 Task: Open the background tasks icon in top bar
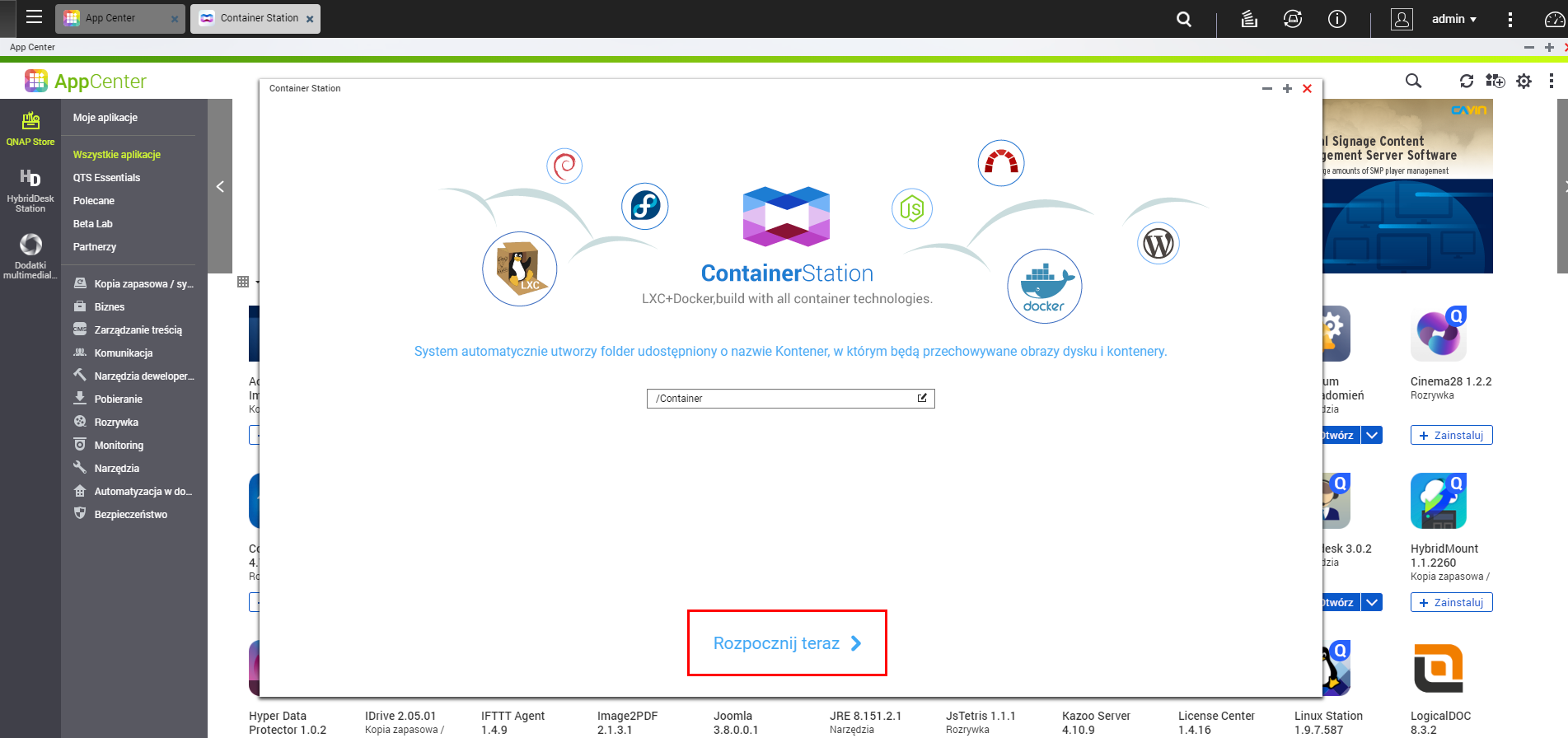(1249, 19)
